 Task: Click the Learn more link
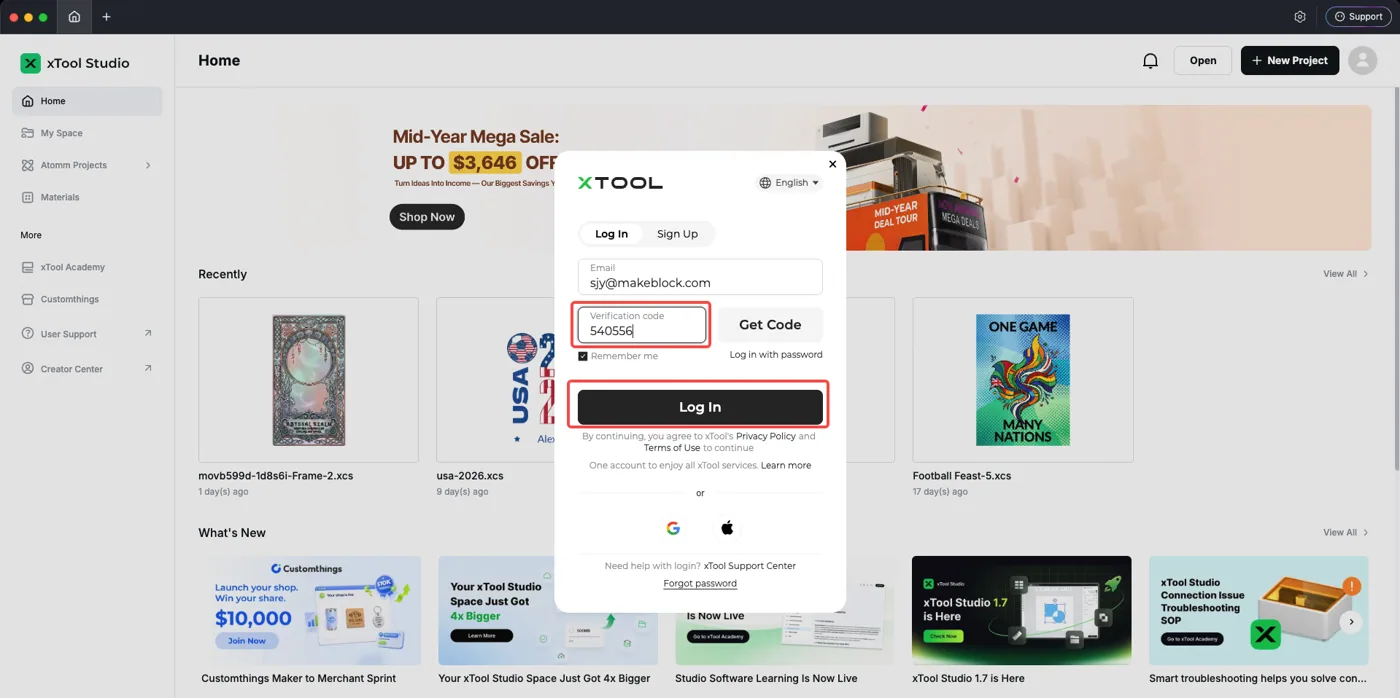click(786, 466)
